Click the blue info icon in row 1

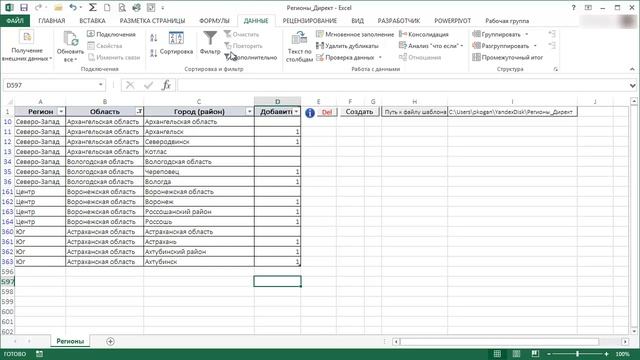coord(310,113)
